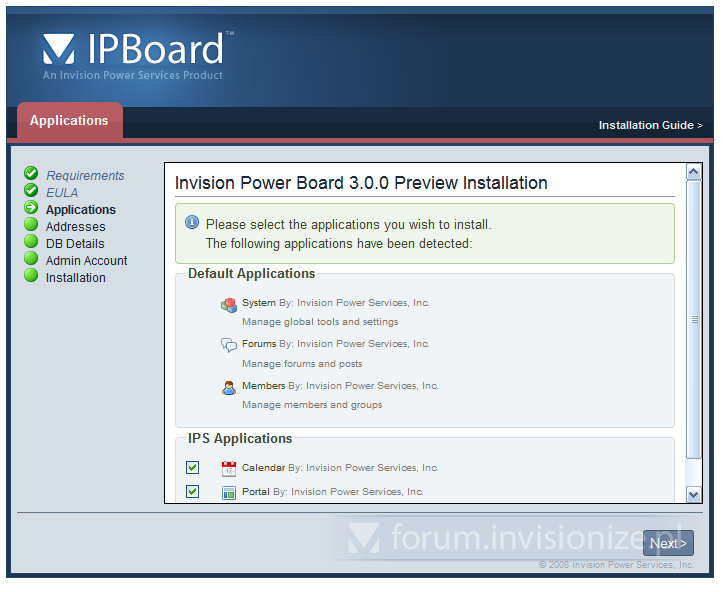Click the blue info icon in notice
Image resolution: width=727 pixels, height=592 pixels.
point(191,224)
